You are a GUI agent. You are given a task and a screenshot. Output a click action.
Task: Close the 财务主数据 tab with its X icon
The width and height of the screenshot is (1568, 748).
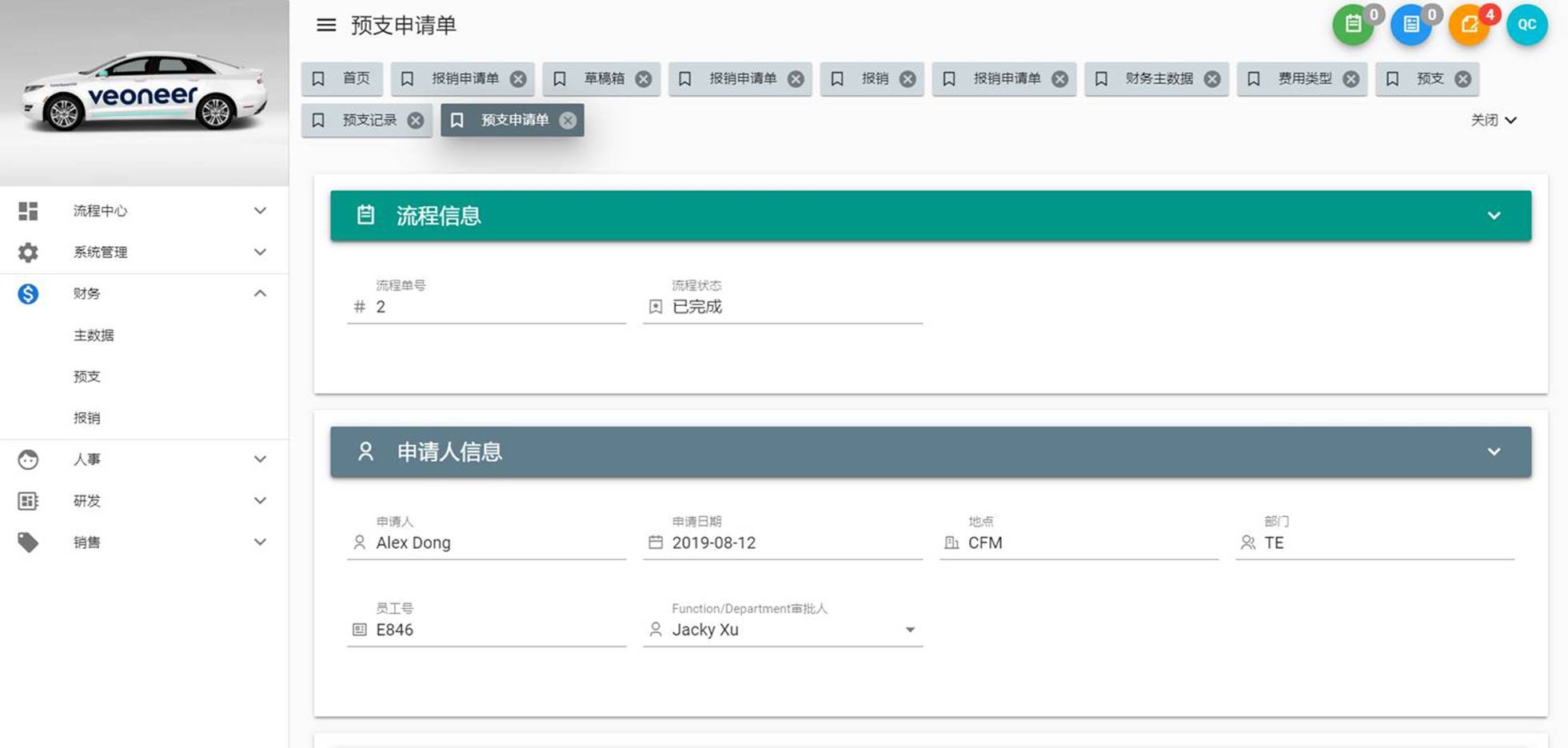click(x=1212, y=79)
